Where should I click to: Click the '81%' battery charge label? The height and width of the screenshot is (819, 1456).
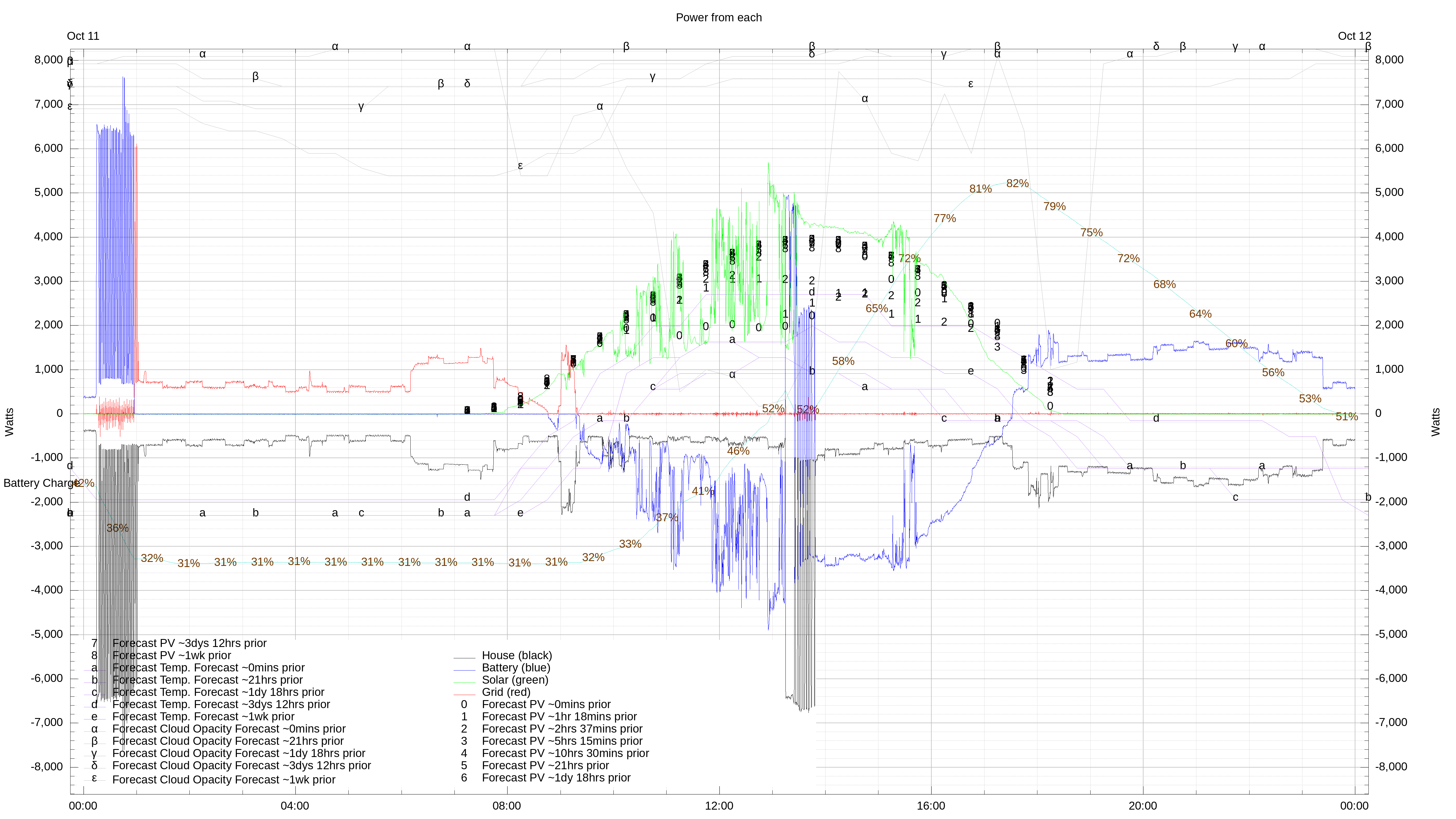click(981, 189)
